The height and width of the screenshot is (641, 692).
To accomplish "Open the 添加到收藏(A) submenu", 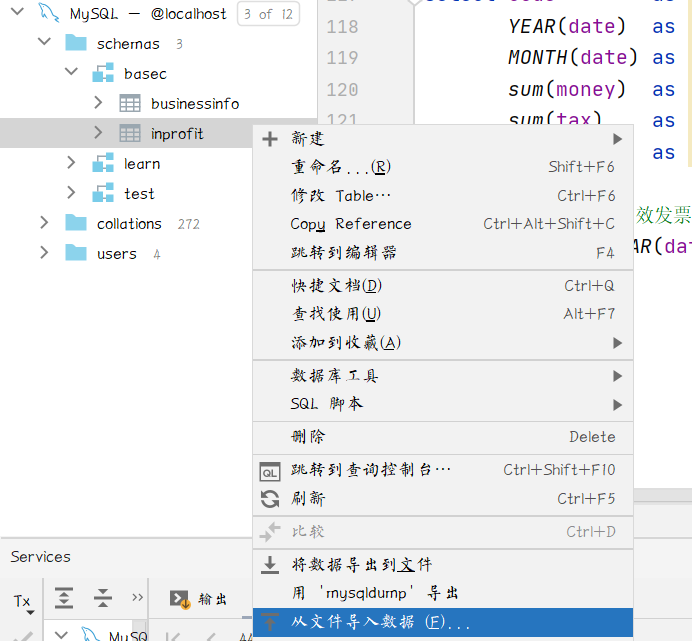I will pyautogui.click(x=443, y=343).
